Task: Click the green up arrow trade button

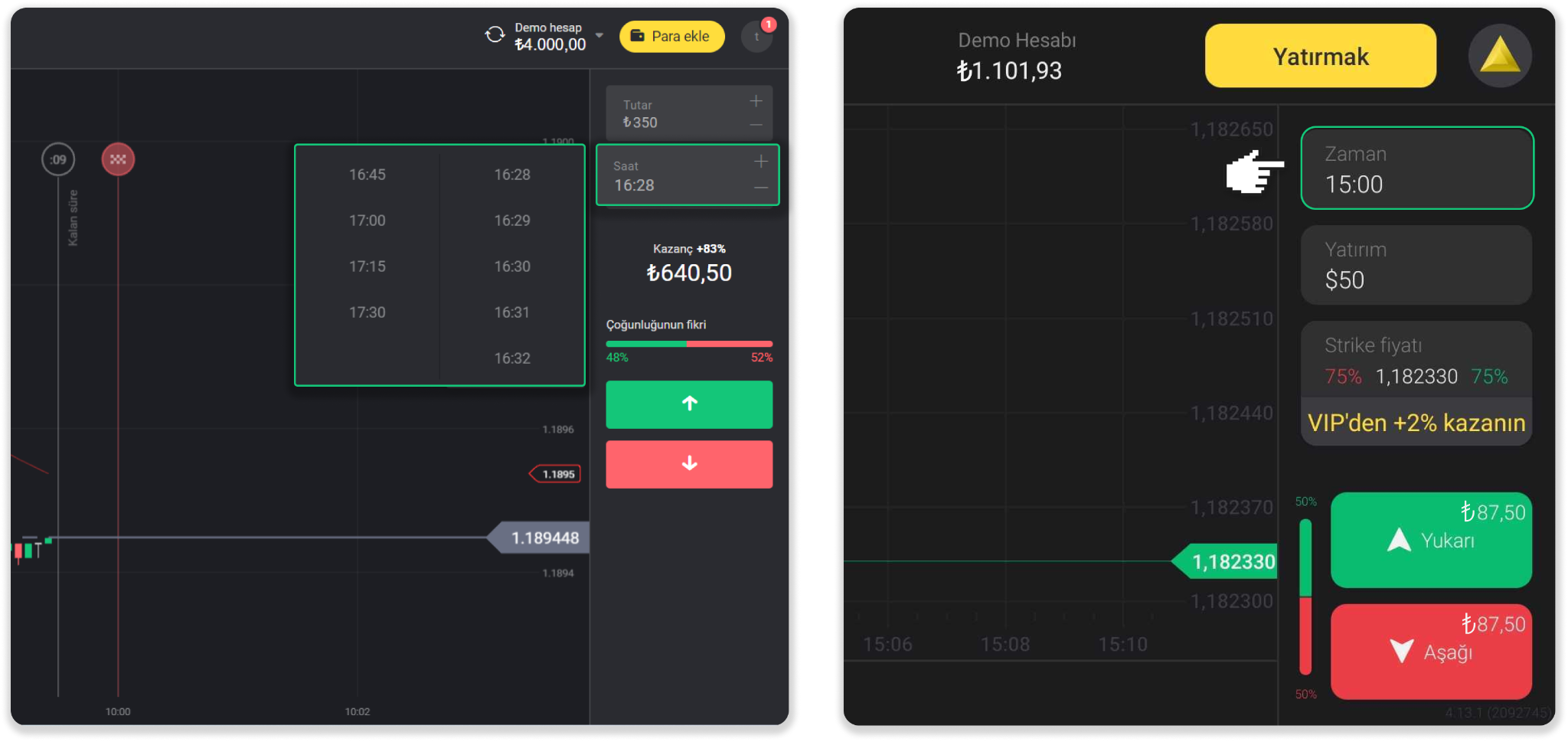Action: 689,404
